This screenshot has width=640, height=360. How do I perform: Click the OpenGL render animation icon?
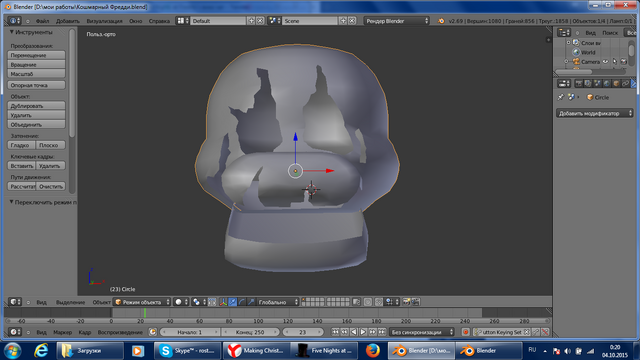(x=415, y=302)
